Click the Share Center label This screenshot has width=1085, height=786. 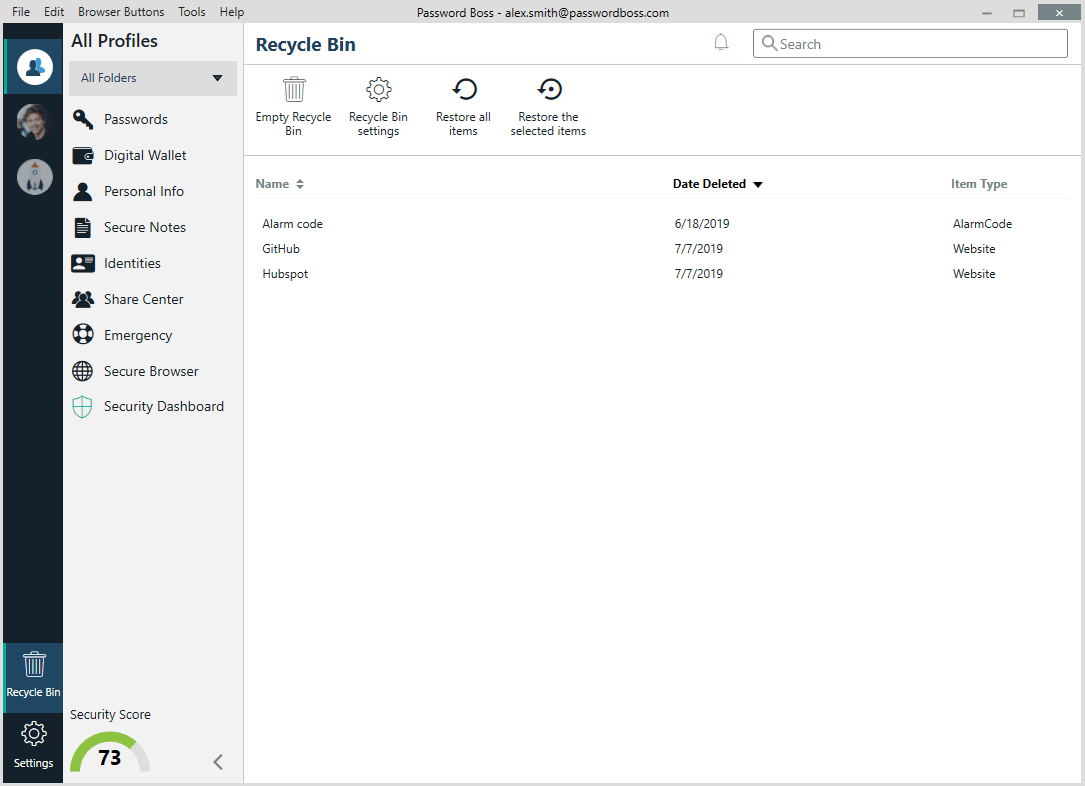click(x=143, y=299)
